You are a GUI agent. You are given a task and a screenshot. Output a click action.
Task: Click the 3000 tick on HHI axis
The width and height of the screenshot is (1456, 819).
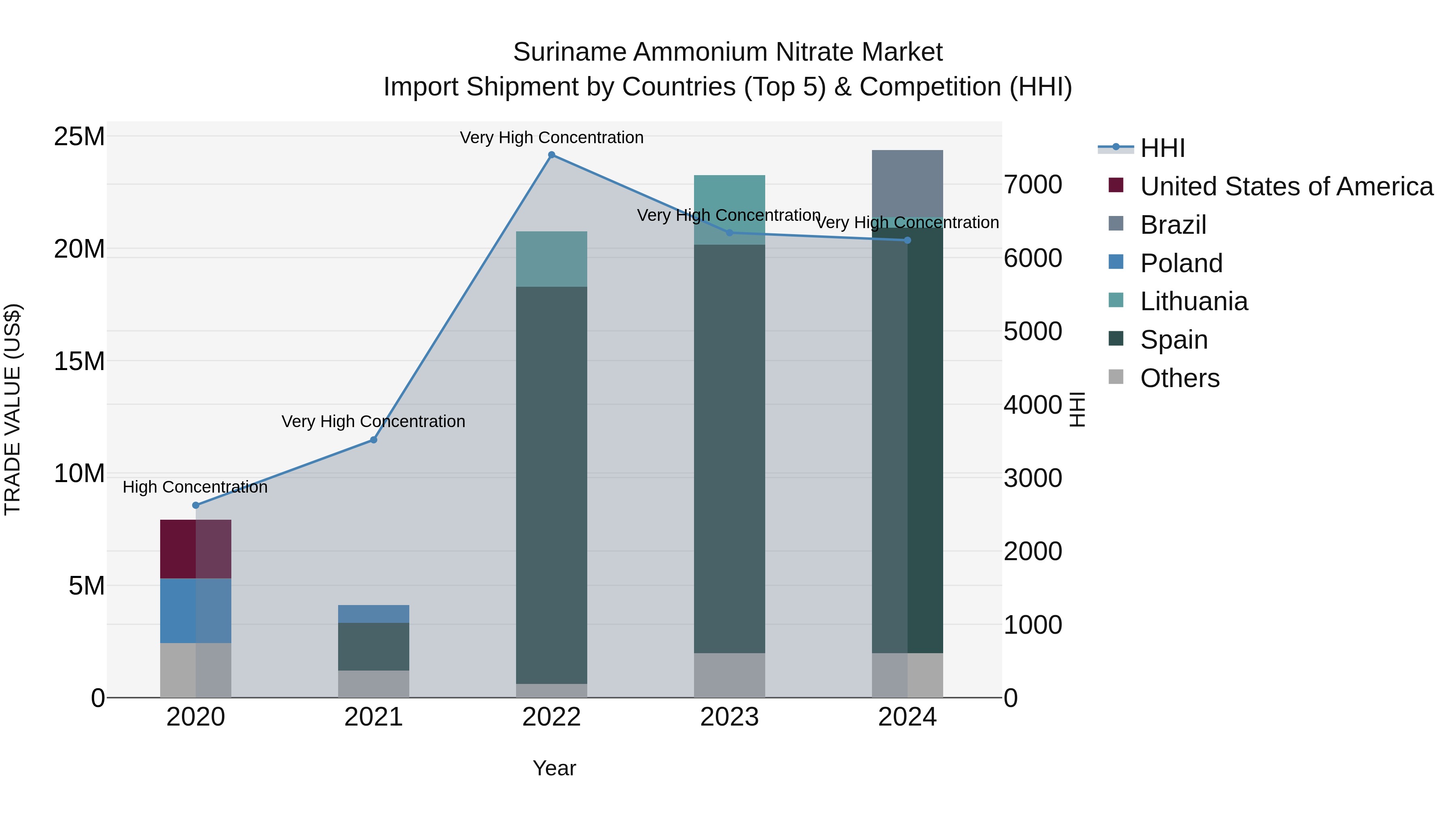[1033, 478]
